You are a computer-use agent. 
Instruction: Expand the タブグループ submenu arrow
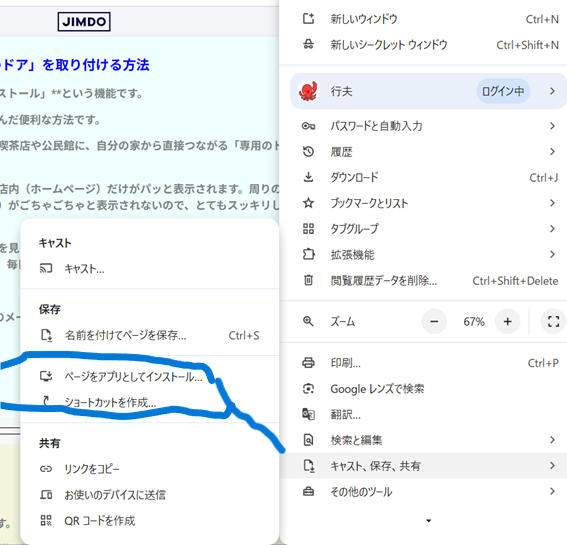pos(552,229)
